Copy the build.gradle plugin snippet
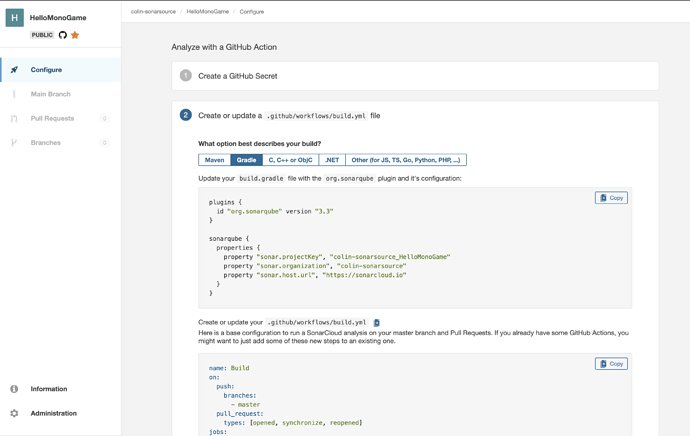Screen dimensions: 690x436 click(611, 198)
